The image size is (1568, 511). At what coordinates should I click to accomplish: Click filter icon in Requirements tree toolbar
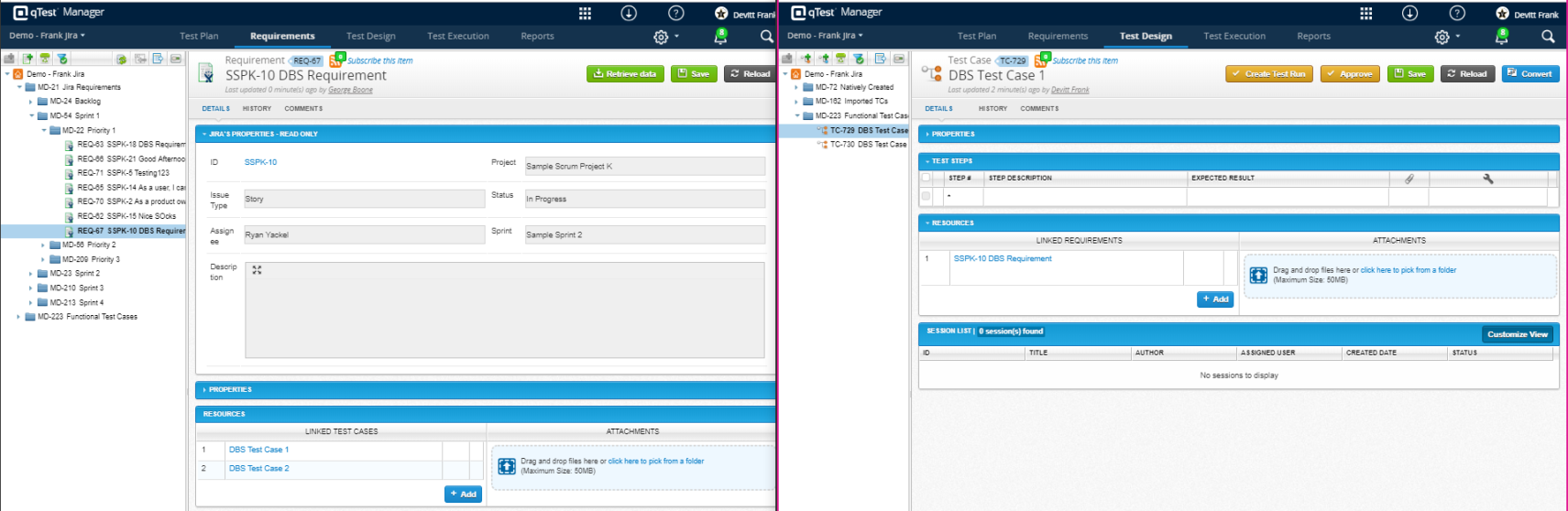(x=62, y=59)
